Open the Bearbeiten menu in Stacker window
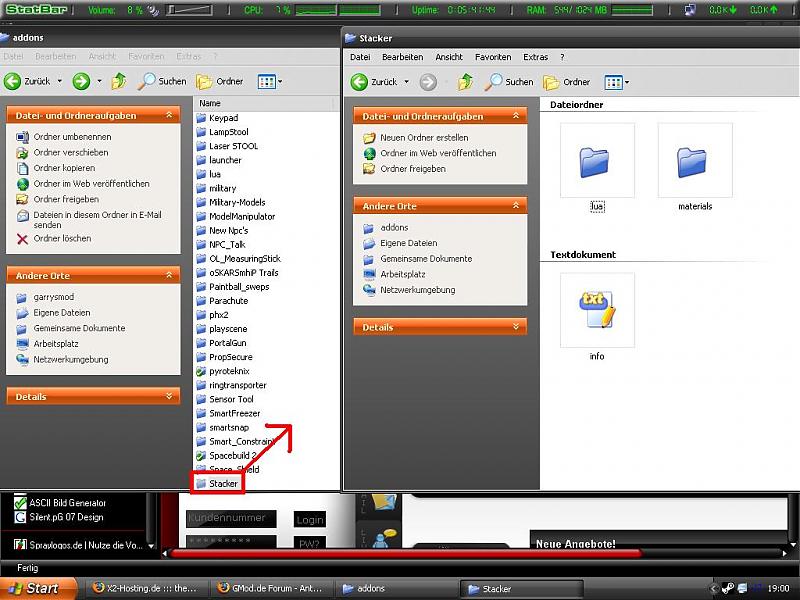This screenshot has height=600, width=800. click(x=402, y=57)
